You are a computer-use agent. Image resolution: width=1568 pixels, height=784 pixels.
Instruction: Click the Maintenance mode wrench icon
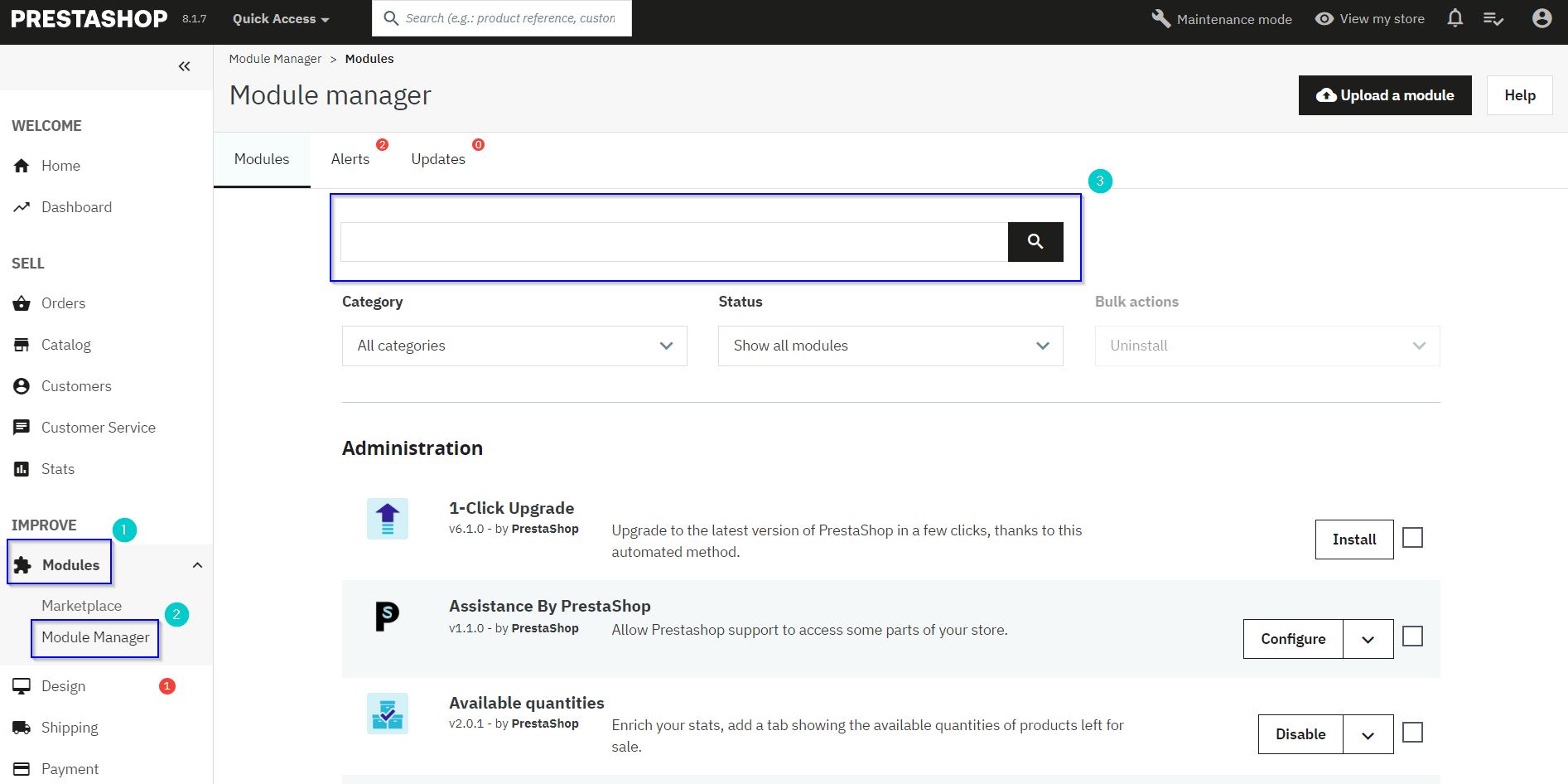[x=1160, y=18]
